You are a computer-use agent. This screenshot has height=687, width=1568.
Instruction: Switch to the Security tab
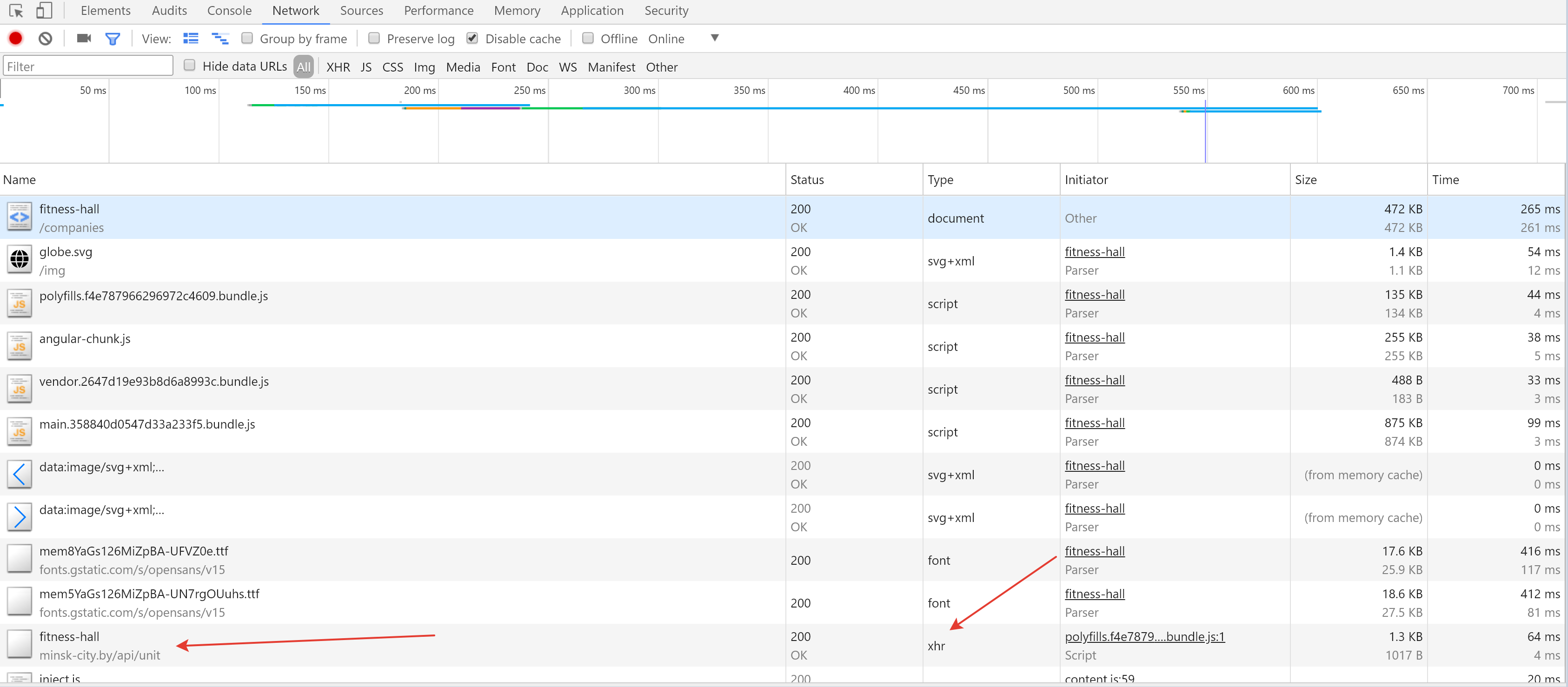(x=666, y=11)
